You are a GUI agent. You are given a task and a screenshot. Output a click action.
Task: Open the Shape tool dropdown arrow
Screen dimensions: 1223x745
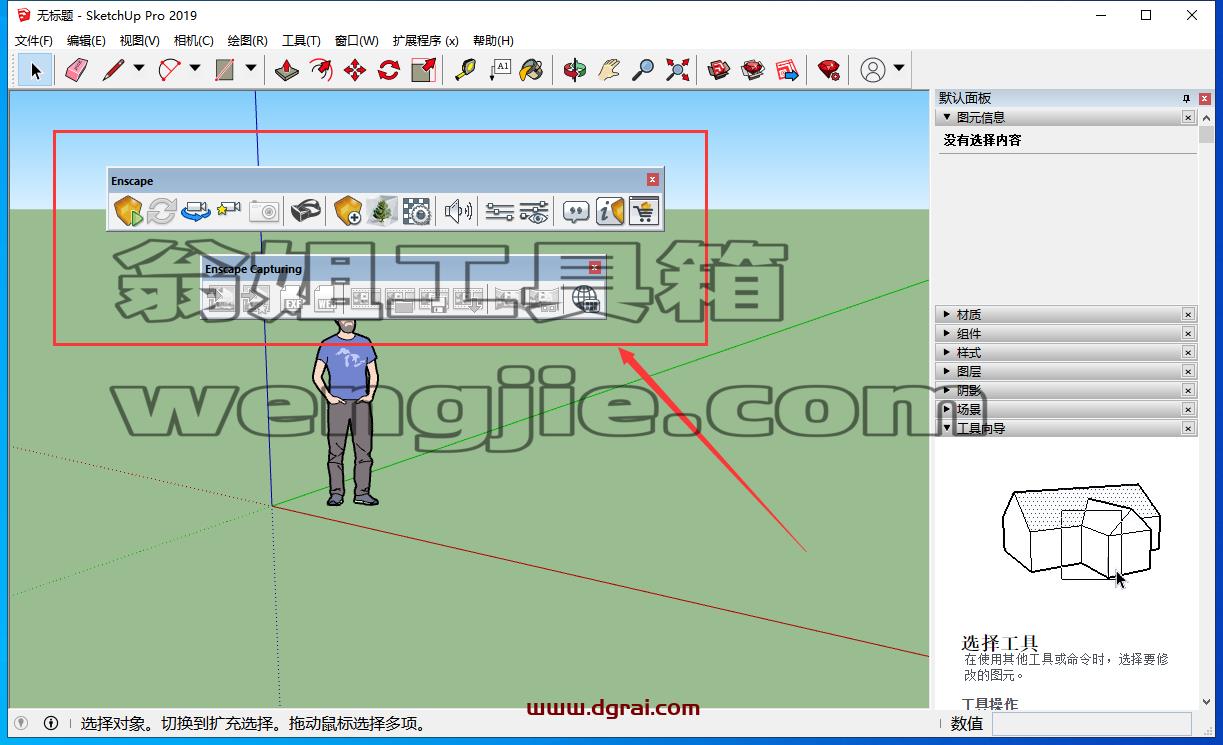coord(251,69)
